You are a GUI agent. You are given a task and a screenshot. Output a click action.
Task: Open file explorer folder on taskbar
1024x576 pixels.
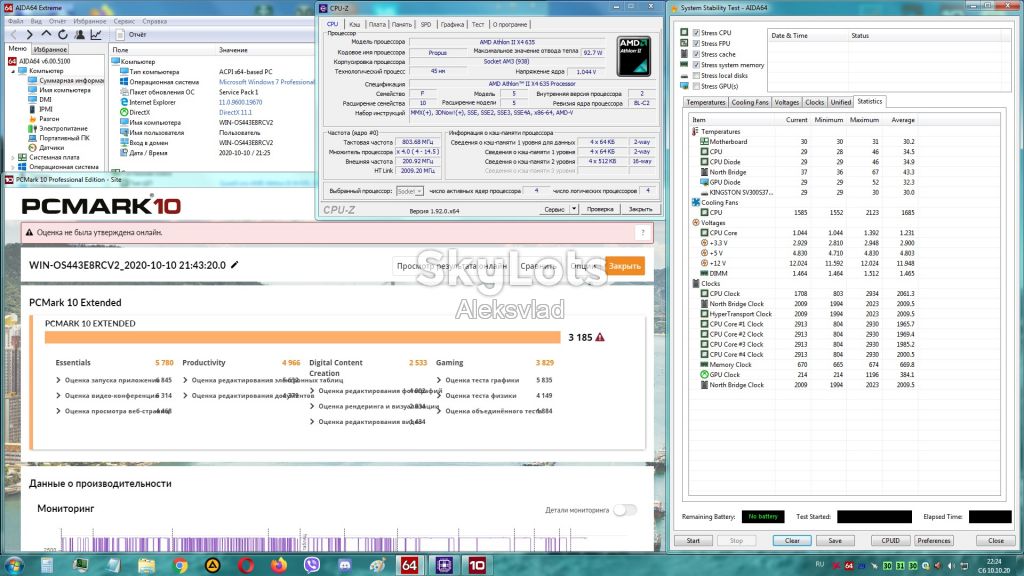(x=146, y=565)
